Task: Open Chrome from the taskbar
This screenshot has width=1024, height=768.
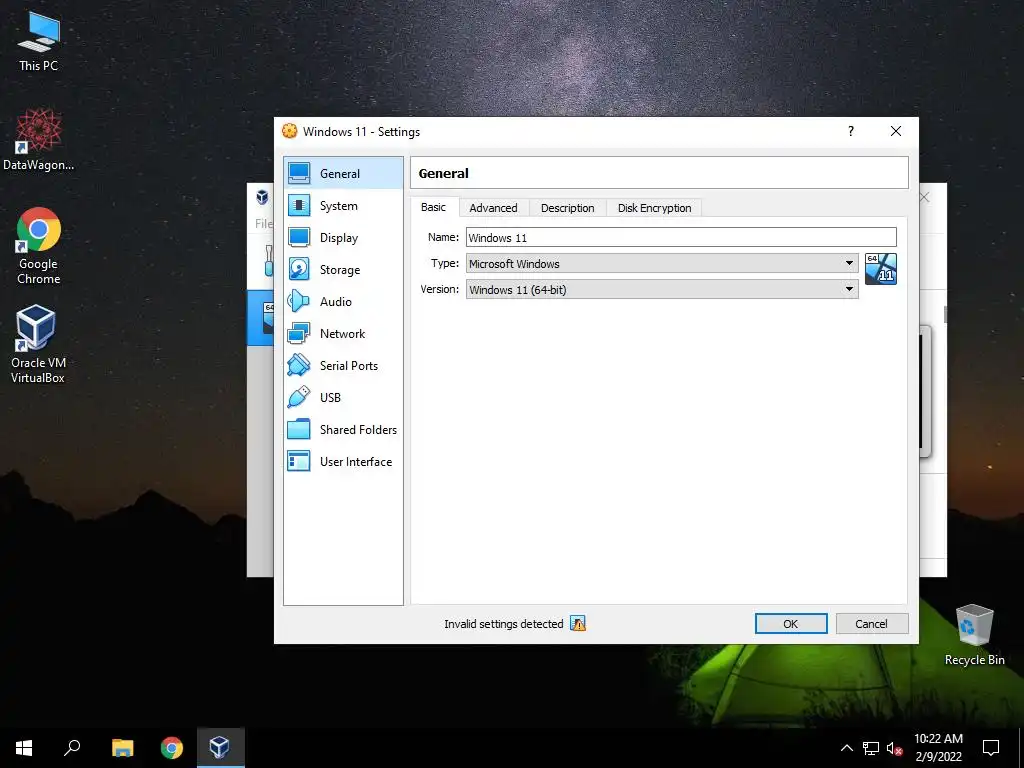Action: (x=172, y=748)
